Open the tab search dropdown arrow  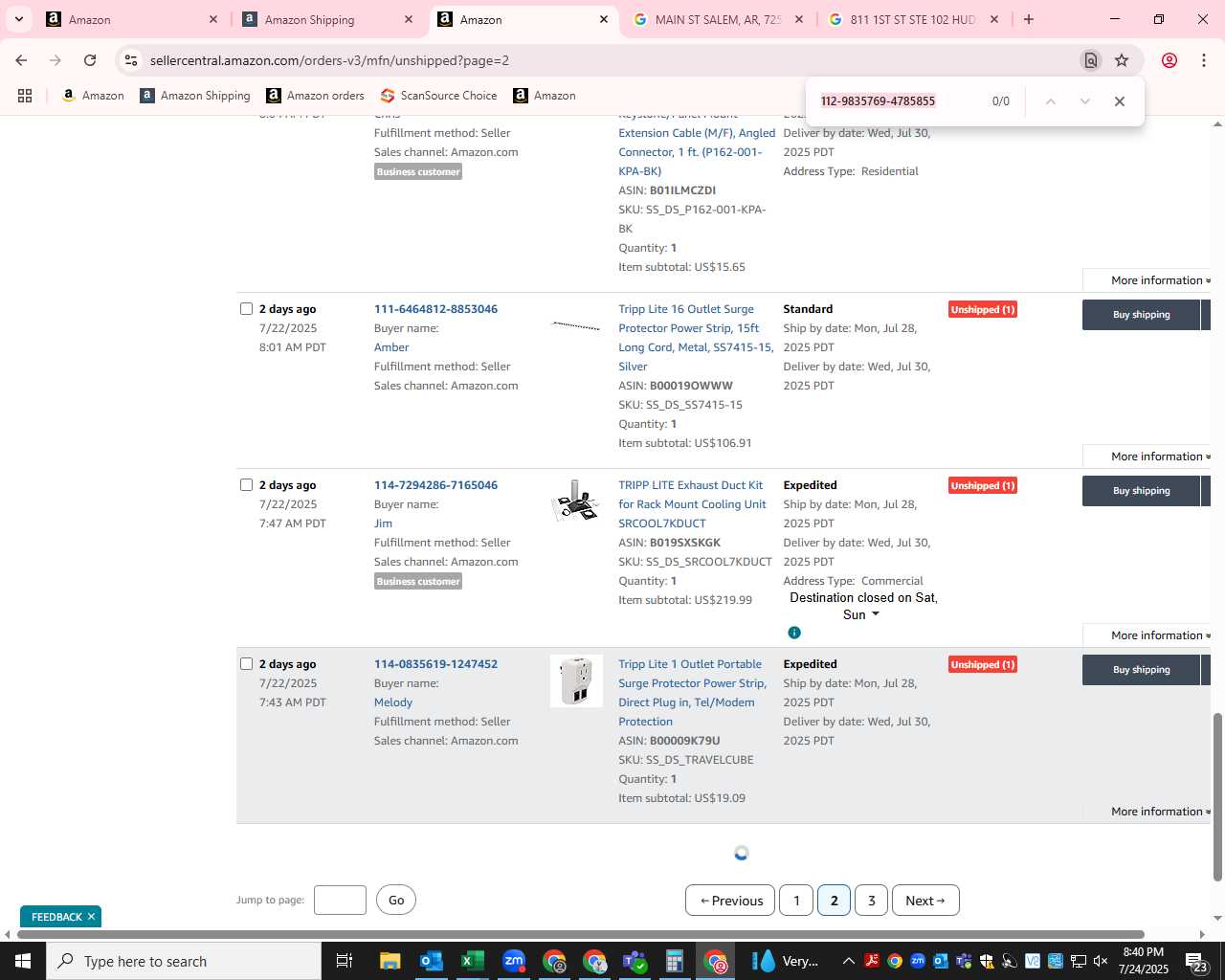tap(18, 19)
